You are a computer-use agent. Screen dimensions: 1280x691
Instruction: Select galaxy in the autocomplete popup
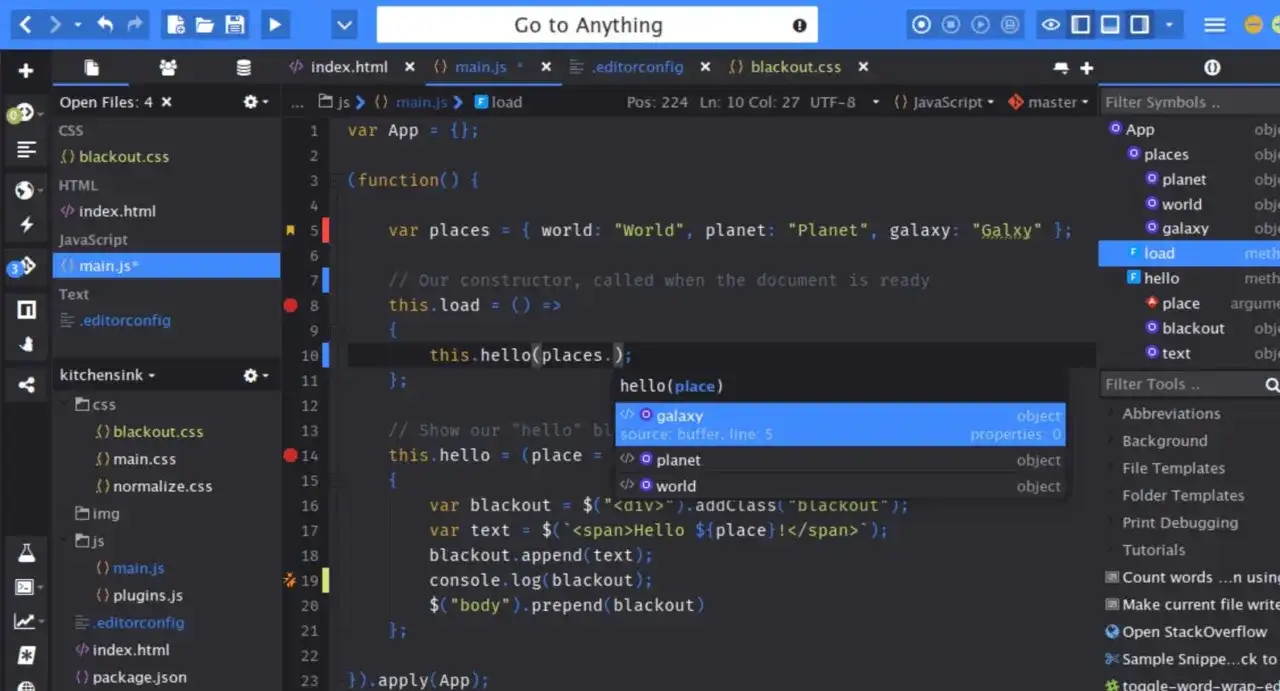680,415
